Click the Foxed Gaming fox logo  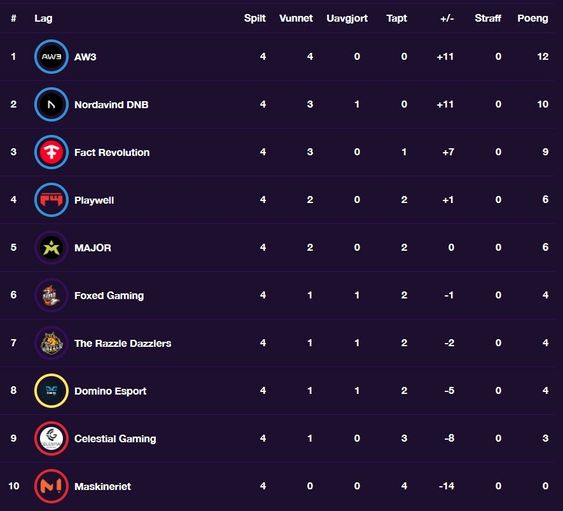(x=51, y=296)
